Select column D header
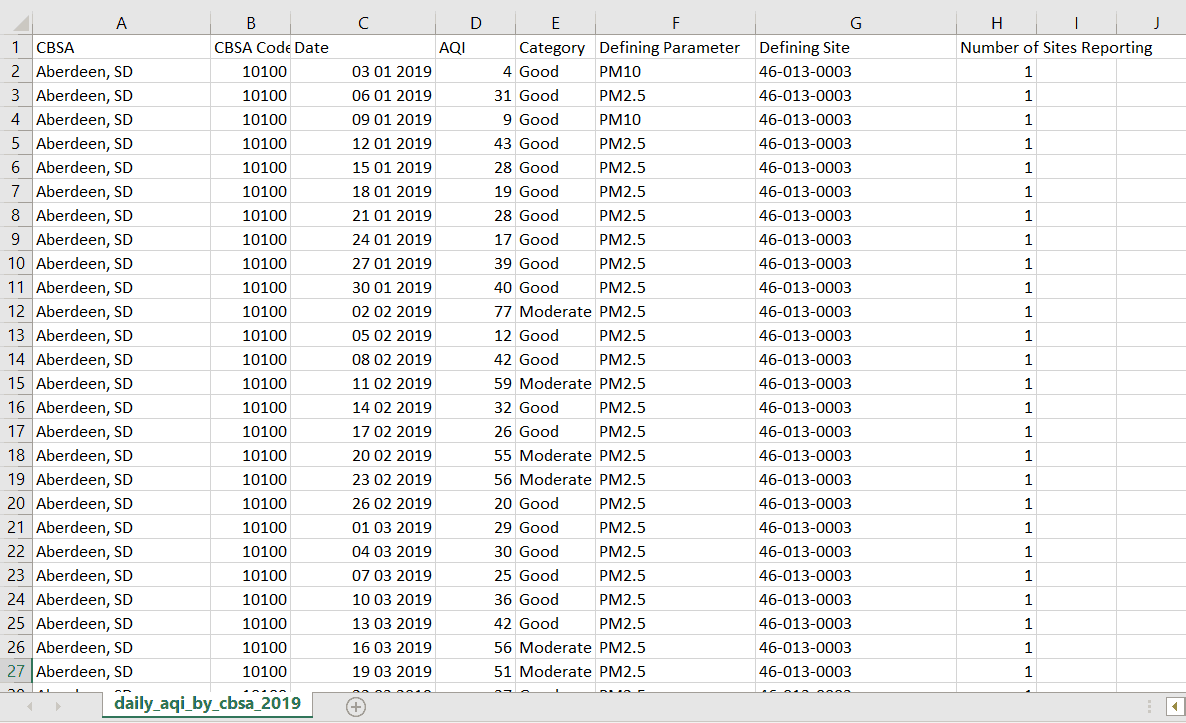This screenshot has width=1186, height=723. (x=475, y=24)
